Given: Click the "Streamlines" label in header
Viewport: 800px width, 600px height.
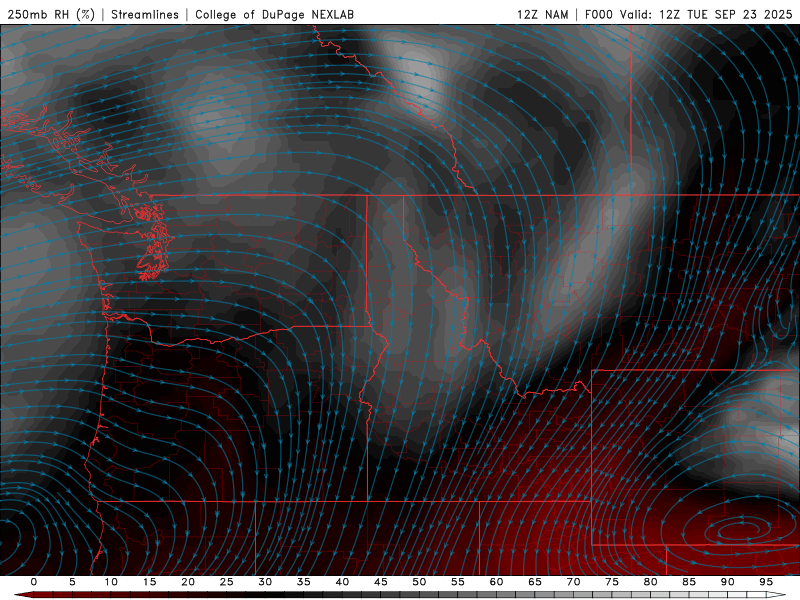Looking at the screenshot, I should [145, 14].
